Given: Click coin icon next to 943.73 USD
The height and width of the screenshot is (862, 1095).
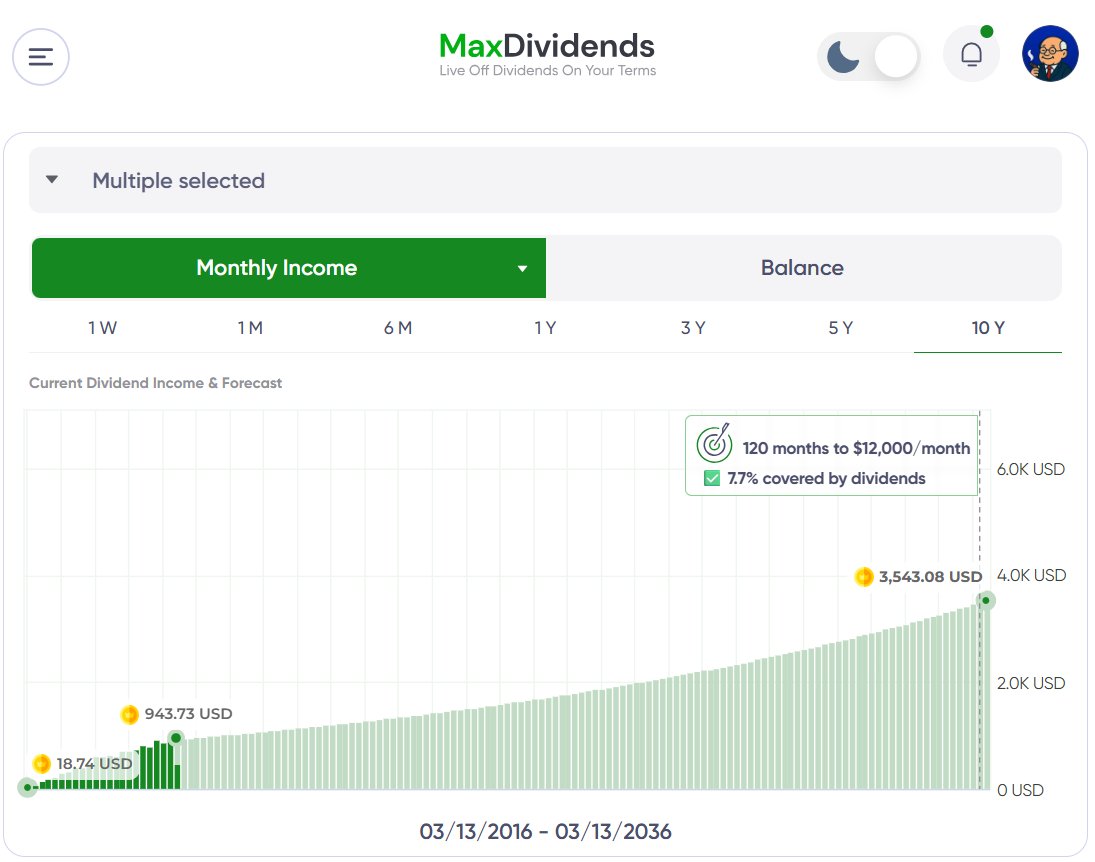Looking at the screenshot, I should (x=129, y=715).
